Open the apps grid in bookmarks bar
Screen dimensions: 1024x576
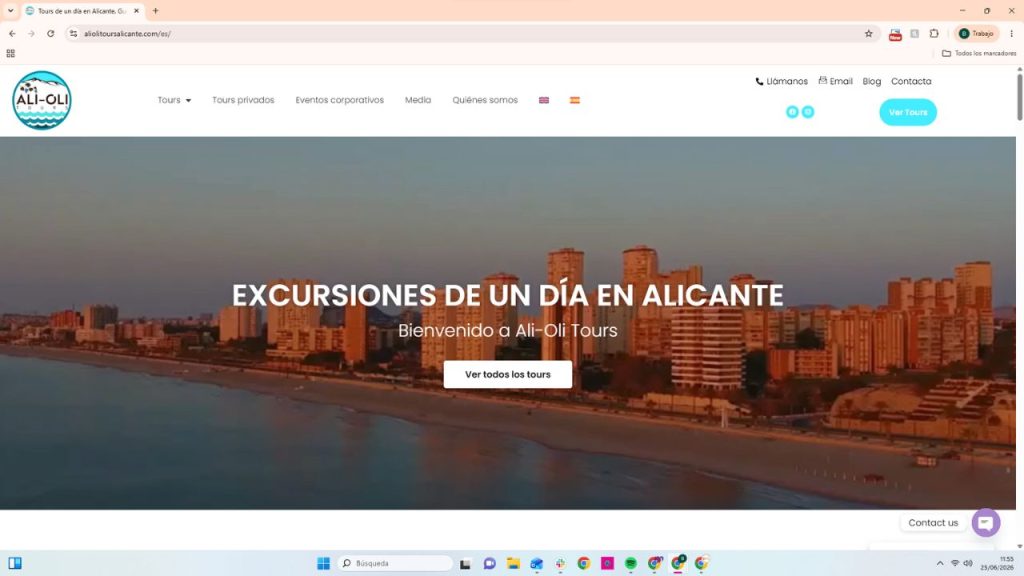click(x=10, y=54)
